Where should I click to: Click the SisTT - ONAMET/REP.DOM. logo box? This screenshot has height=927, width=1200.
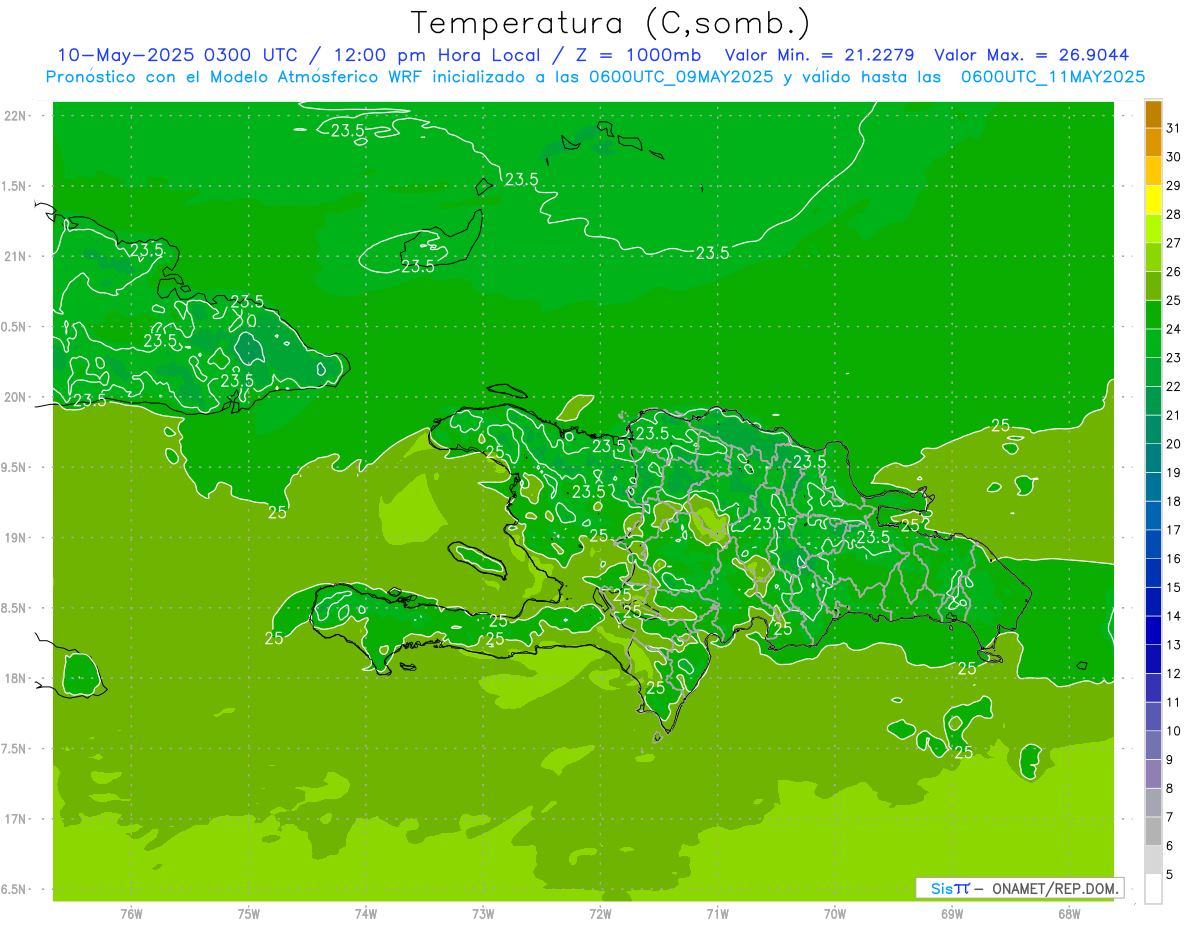pyautogui.click(x=1019, y=888)
